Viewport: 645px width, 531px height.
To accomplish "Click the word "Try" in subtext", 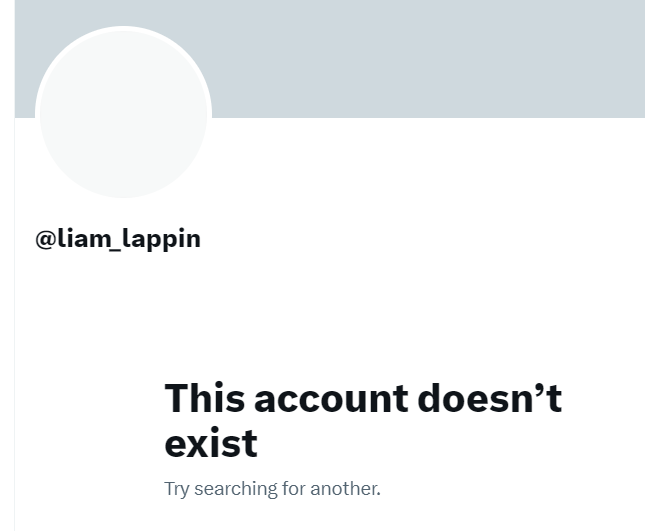I will (176, 489).
